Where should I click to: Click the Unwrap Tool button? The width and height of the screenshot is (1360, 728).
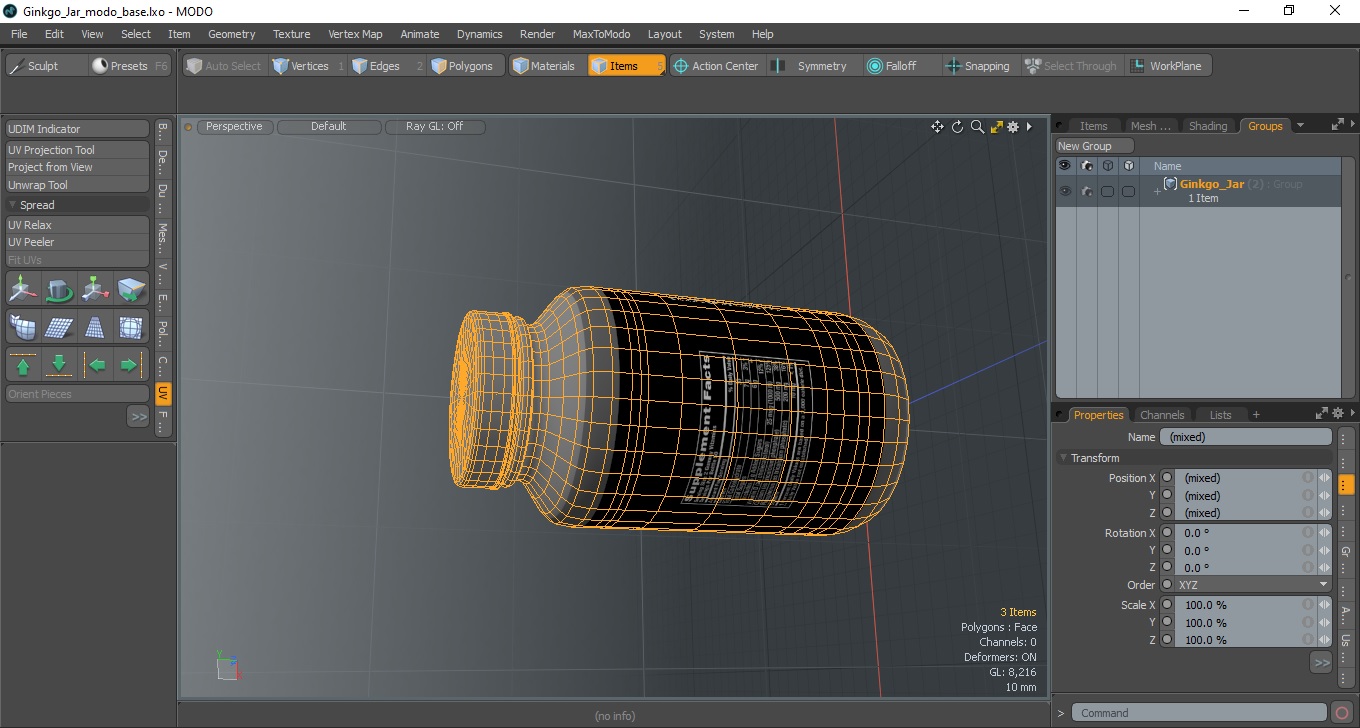click(78, 185)
